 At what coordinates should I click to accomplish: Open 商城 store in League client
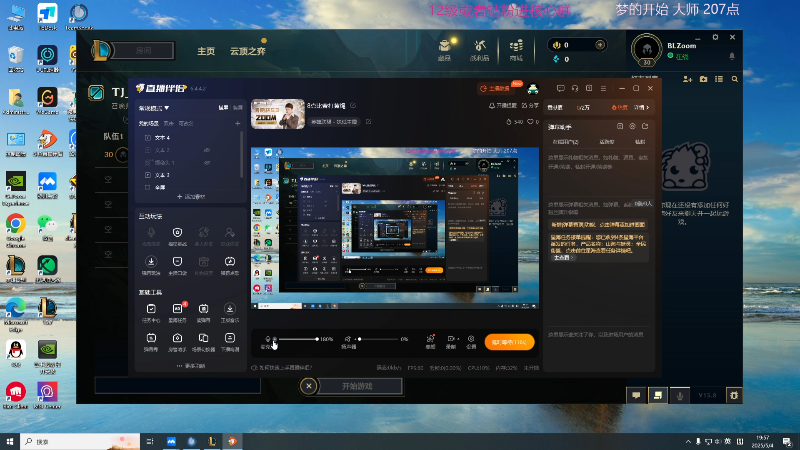[x=516, y=50]
